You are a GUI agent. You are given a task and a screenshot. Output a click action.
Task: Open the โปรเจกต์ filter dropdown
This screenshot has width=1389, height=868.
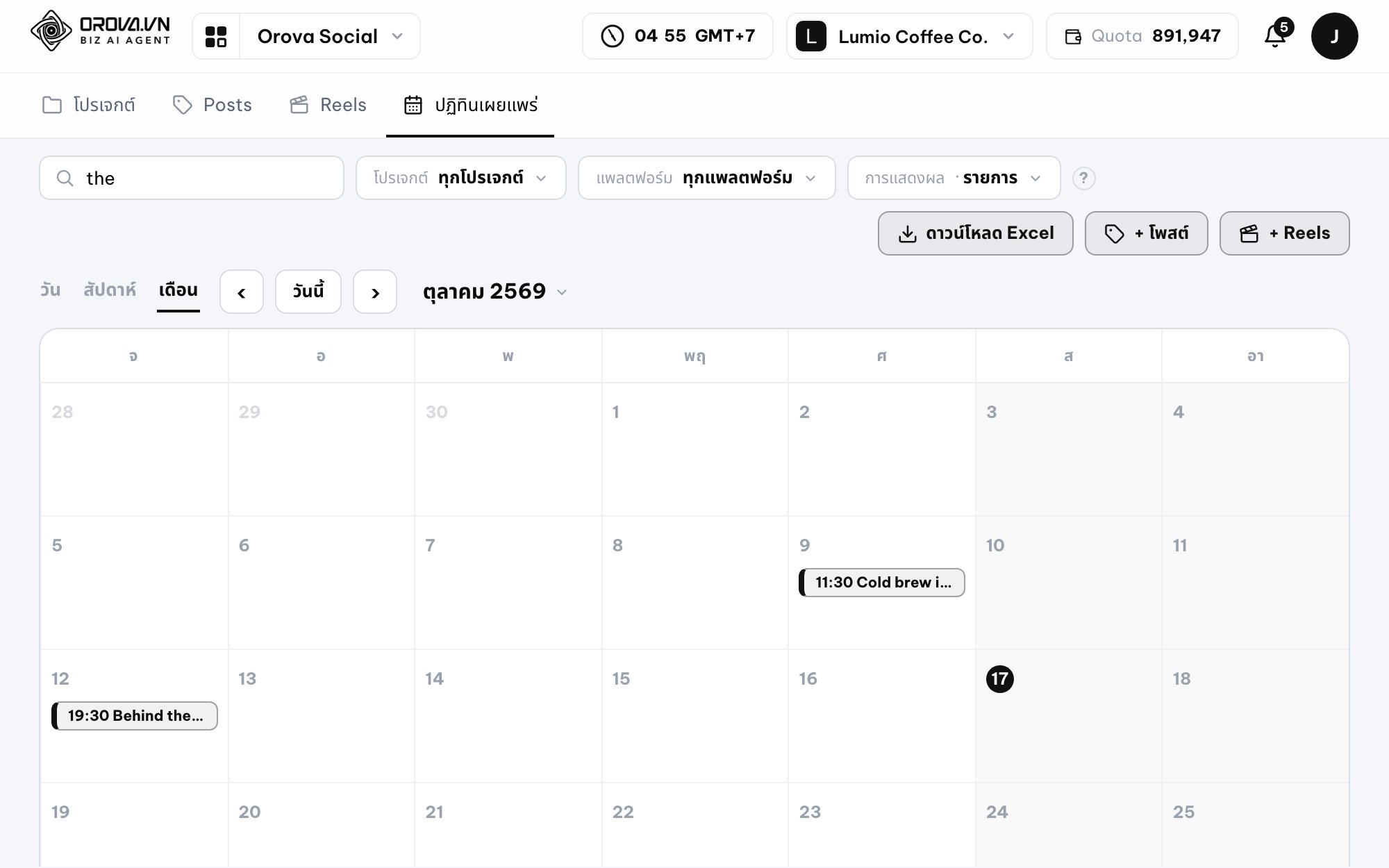coord(461,178)
